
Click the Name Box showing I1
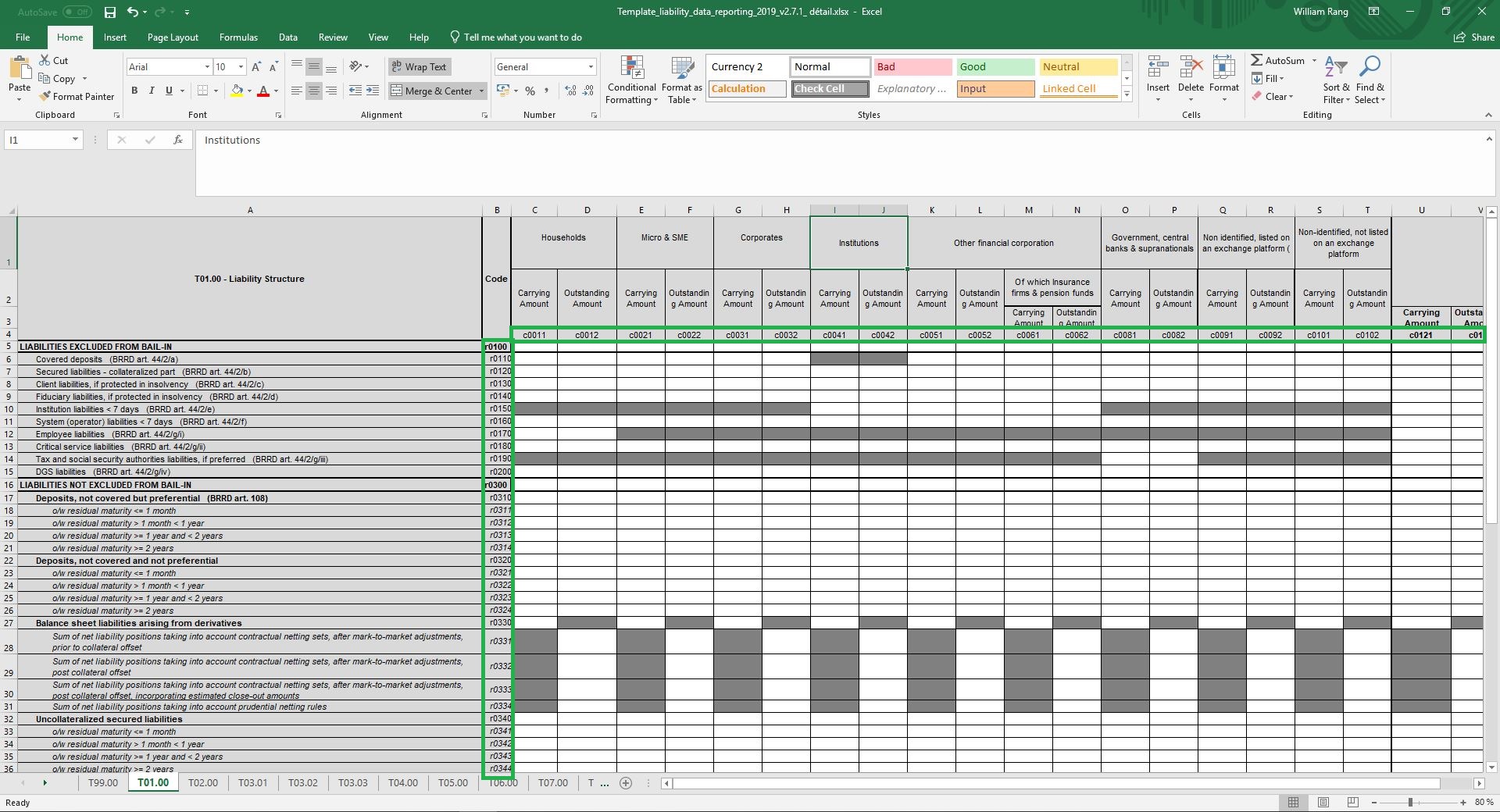(x=37, y=140)
